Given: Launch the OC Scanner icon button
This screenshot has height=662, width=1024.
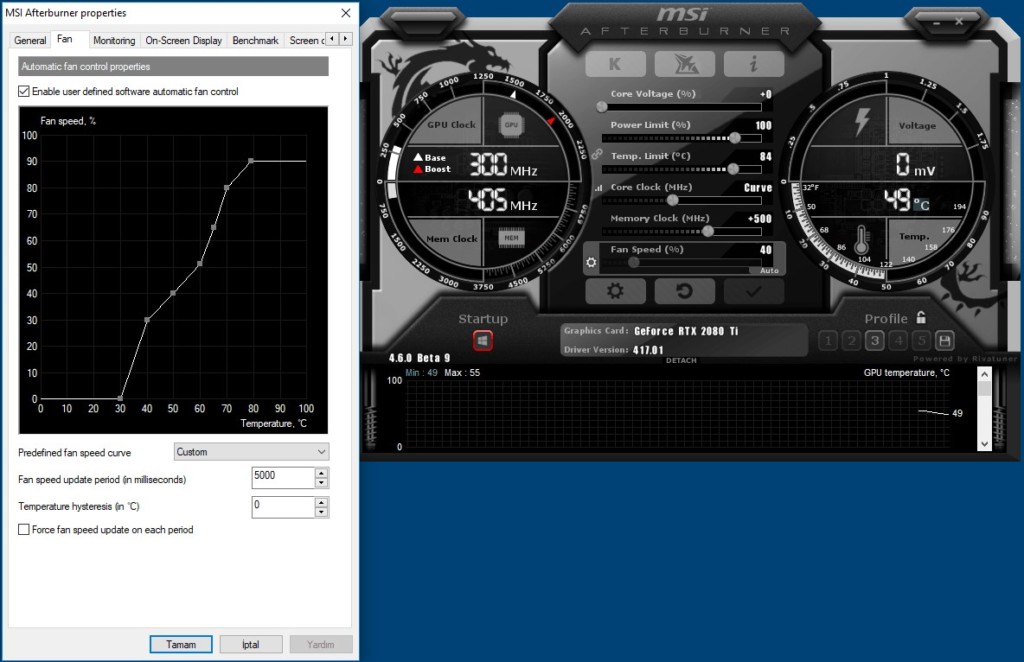Looking at the screenshot, I should [x=684, y=64].
